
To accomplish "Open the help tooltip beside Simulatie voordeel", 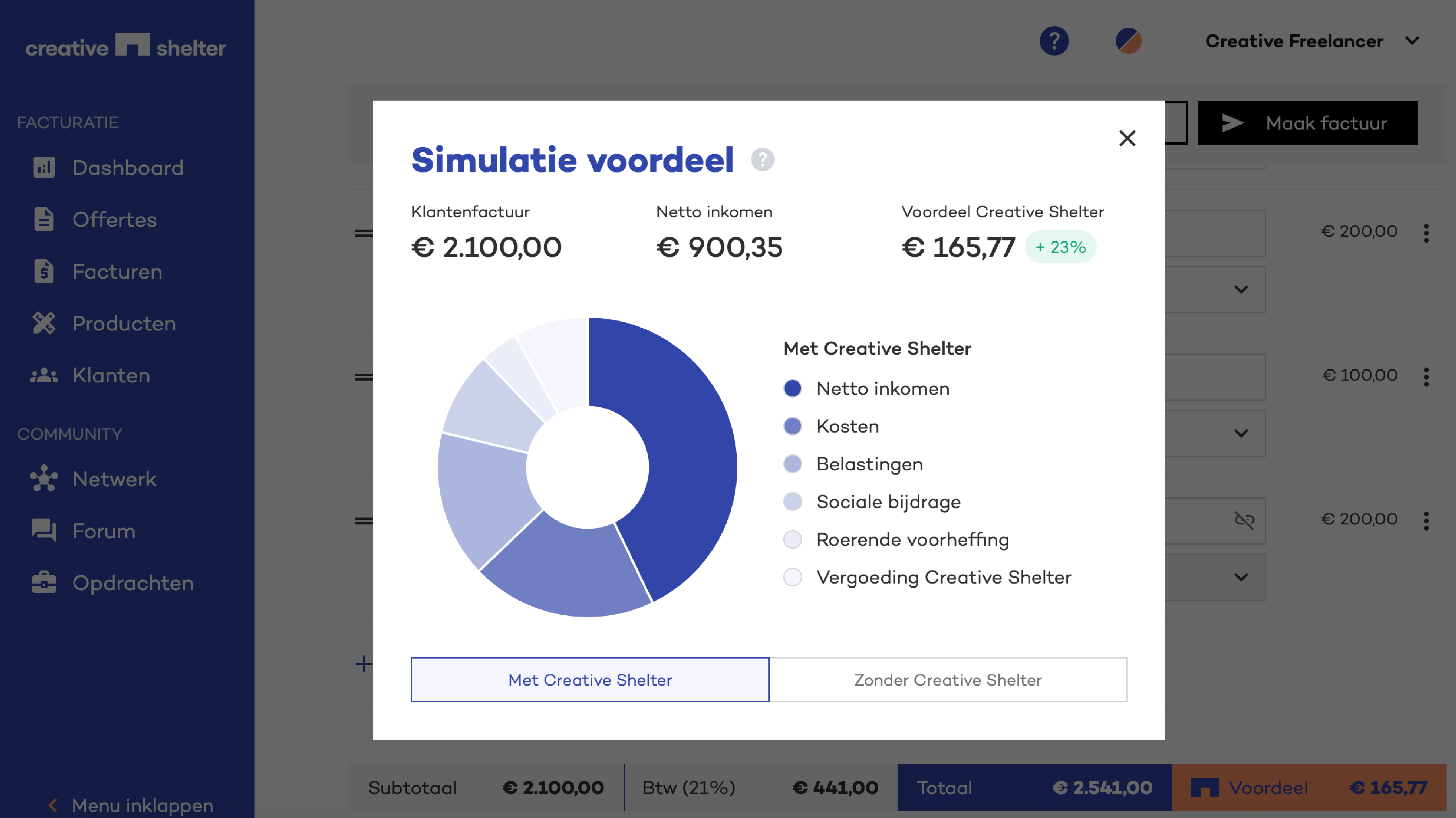I will tap(763, 159).
